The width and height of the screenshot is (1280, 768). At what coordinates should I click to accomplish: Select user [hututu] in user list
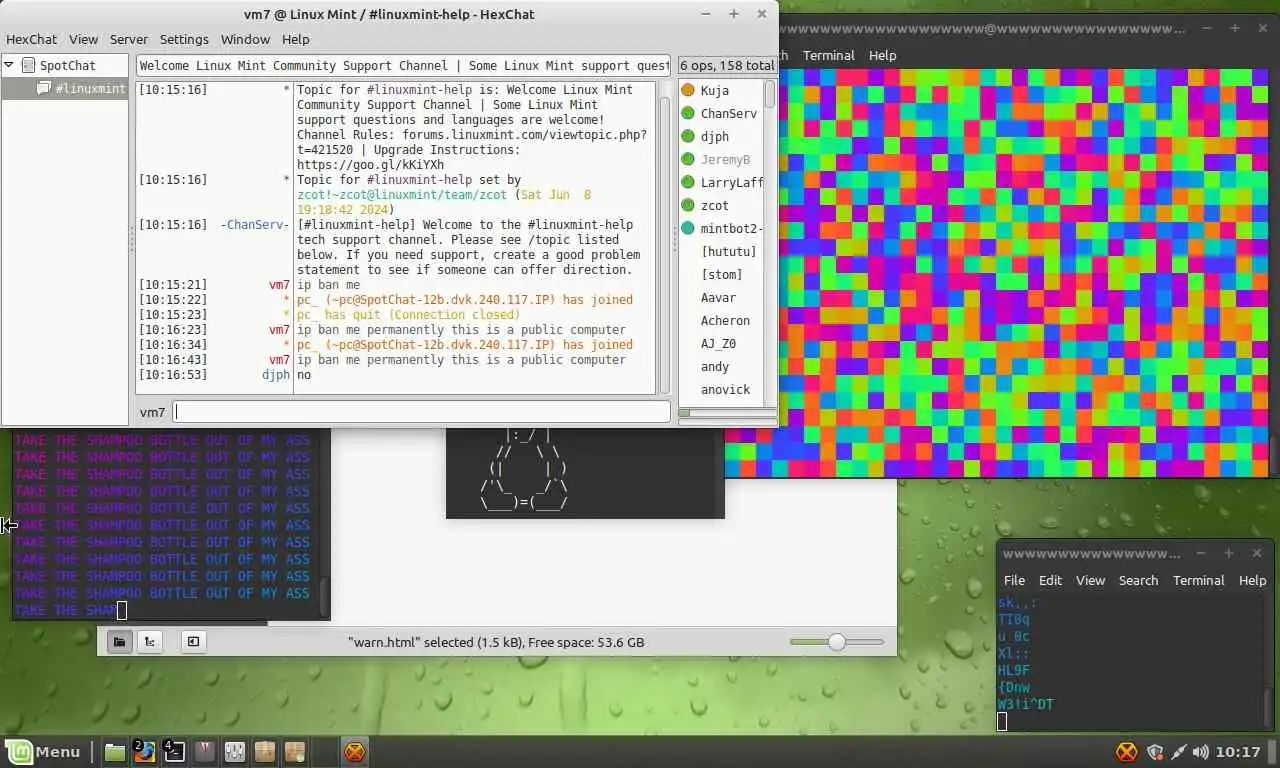coord(728,251)
